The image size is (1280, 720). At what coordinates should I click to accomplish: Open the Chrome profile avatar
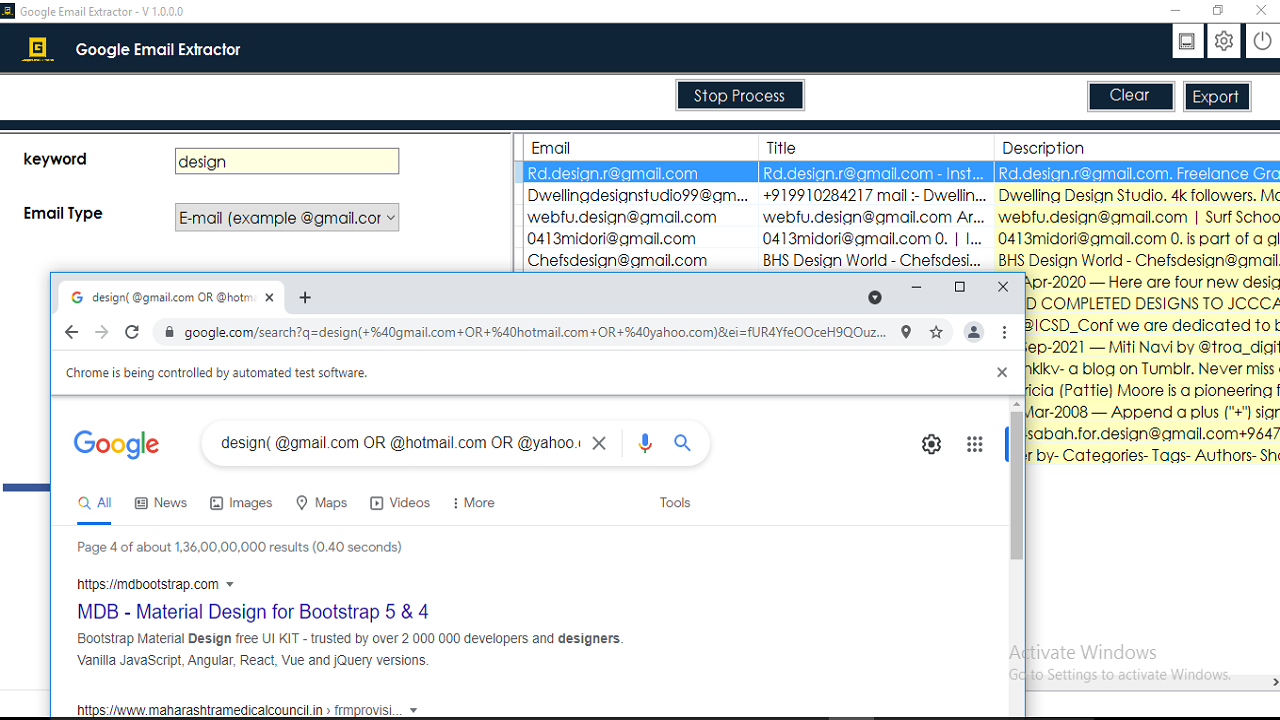point(974,332)
